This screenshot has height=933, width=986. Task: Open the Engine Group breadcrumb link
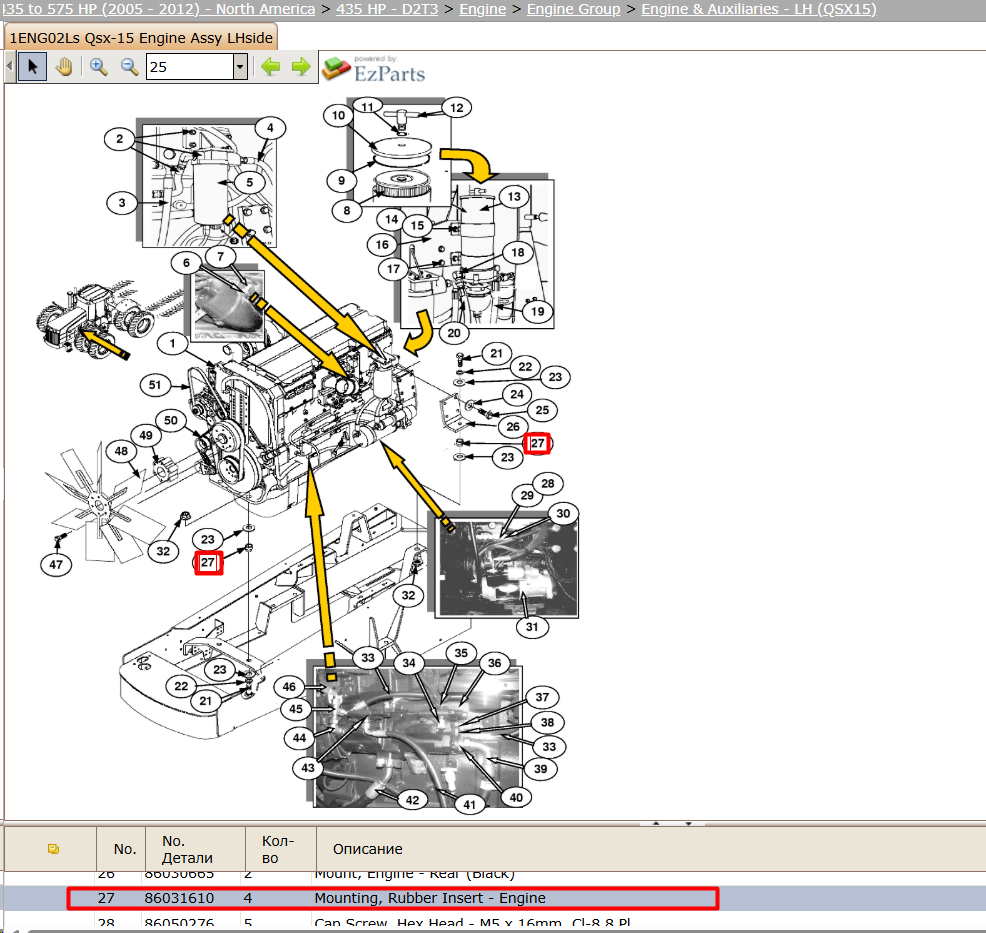[x=573, y=9]
